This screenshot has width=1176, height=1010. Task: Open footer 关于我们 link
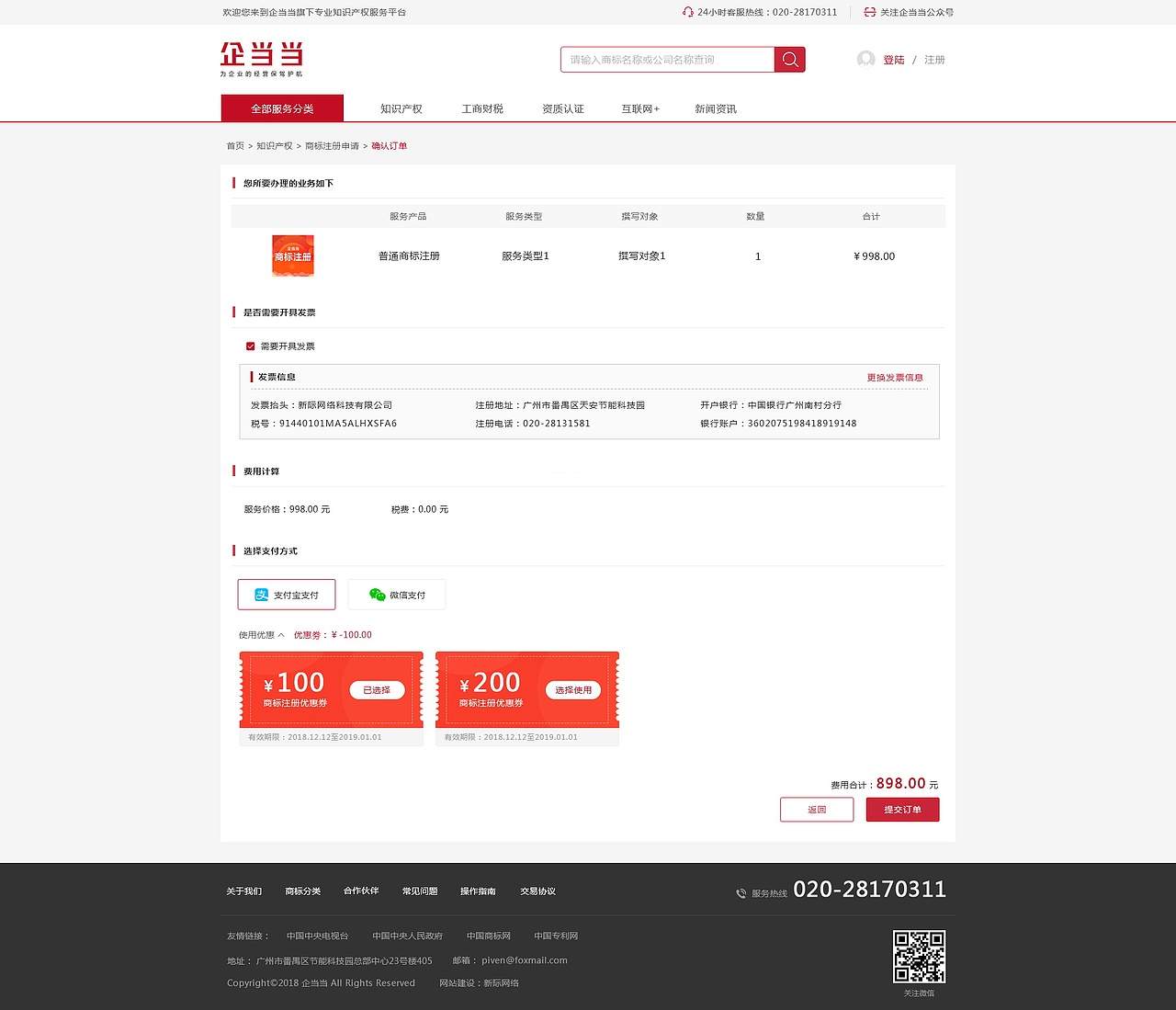244,891
